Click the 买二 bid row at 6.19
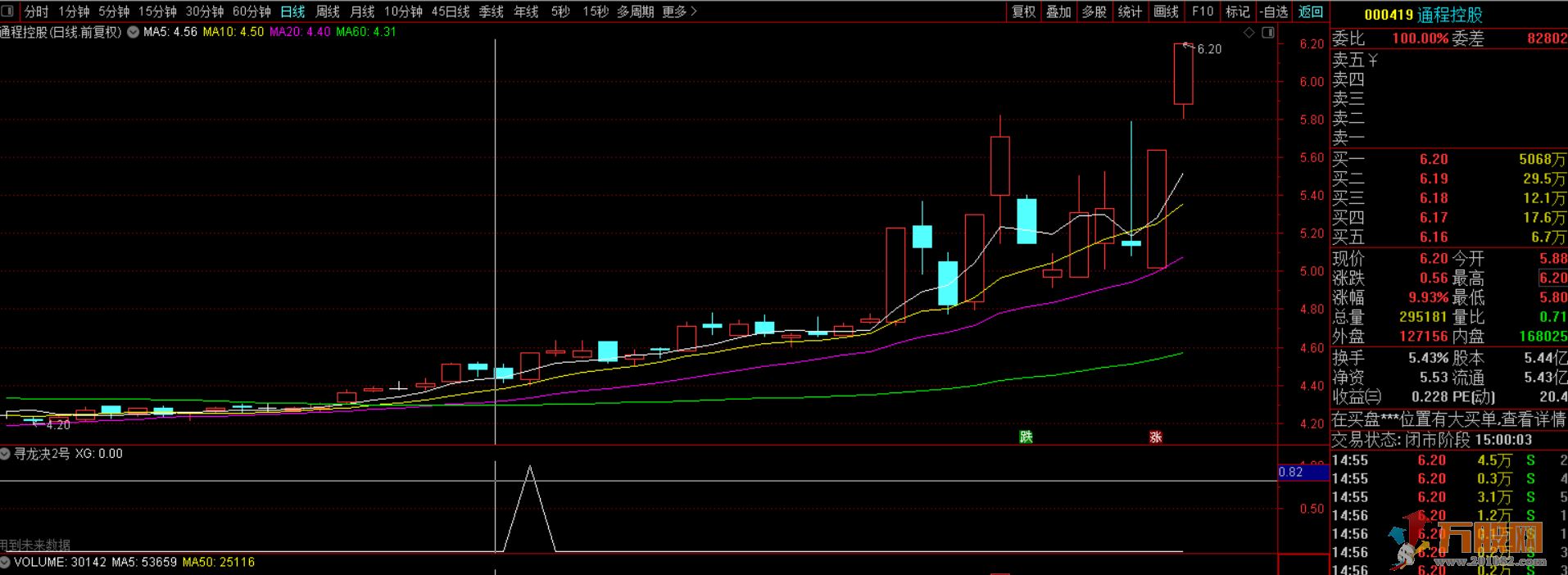The width and height of the screenshot is (1568, 575). [x=1449, y=179]
